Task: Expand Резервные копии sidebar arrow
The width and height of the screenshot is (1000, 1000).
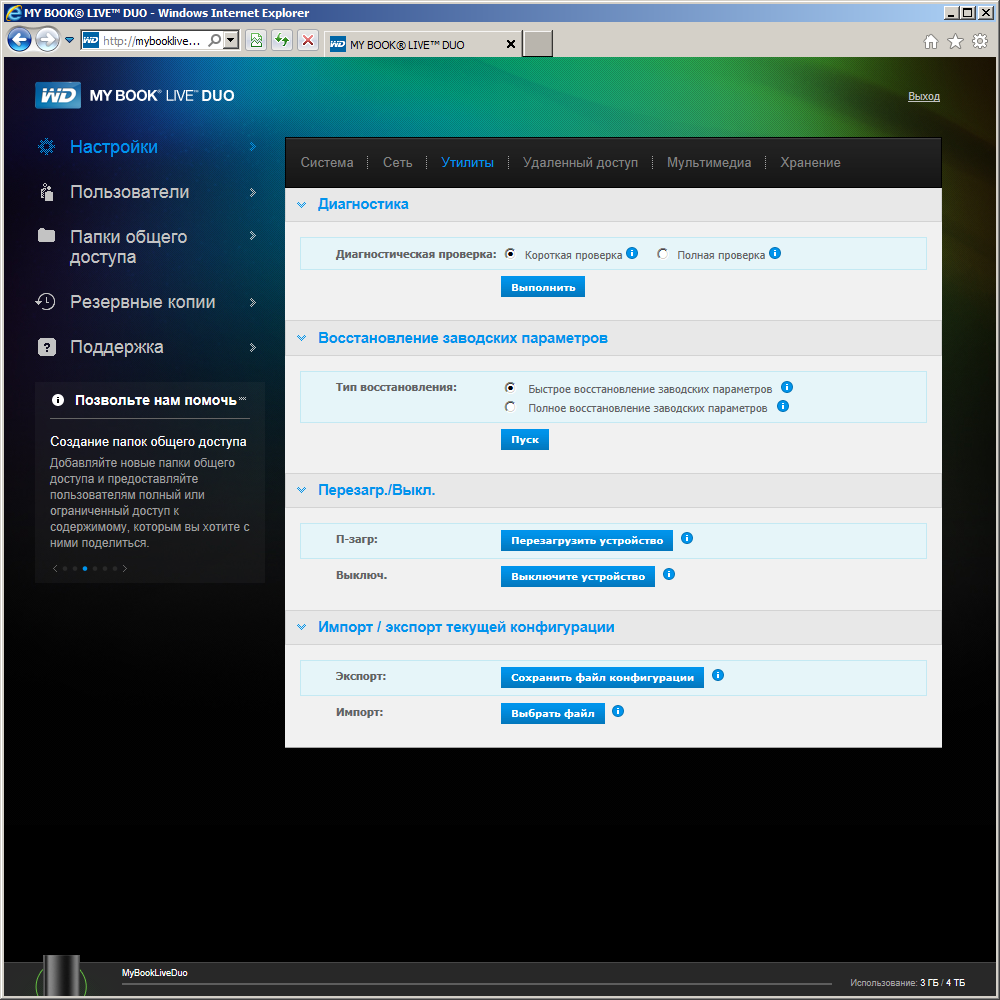Action: point(253,302)
